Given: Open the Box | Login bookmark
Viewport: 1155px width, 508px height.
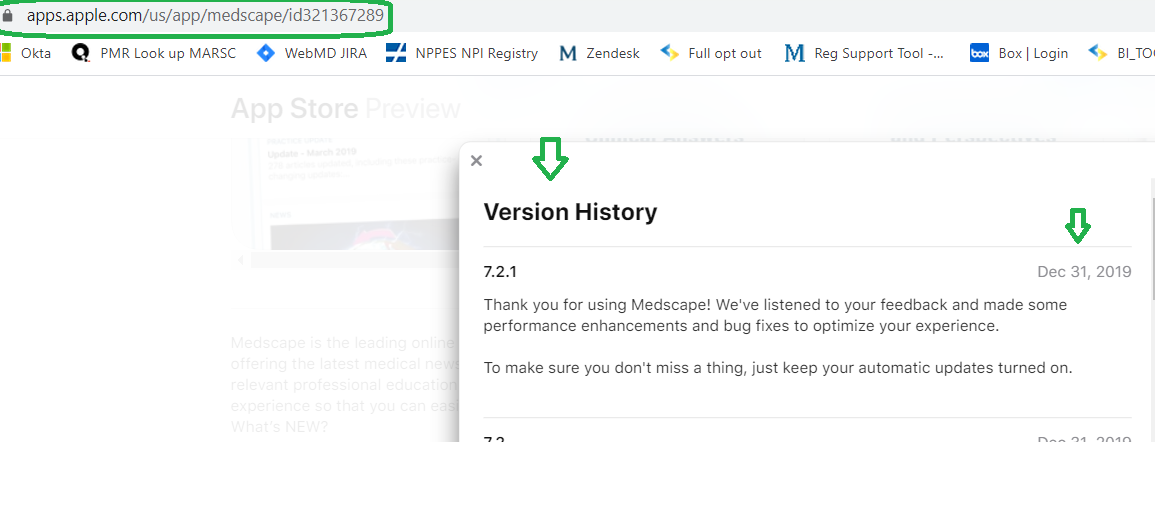Looking at the screenshot, I should coord(1019,53).
